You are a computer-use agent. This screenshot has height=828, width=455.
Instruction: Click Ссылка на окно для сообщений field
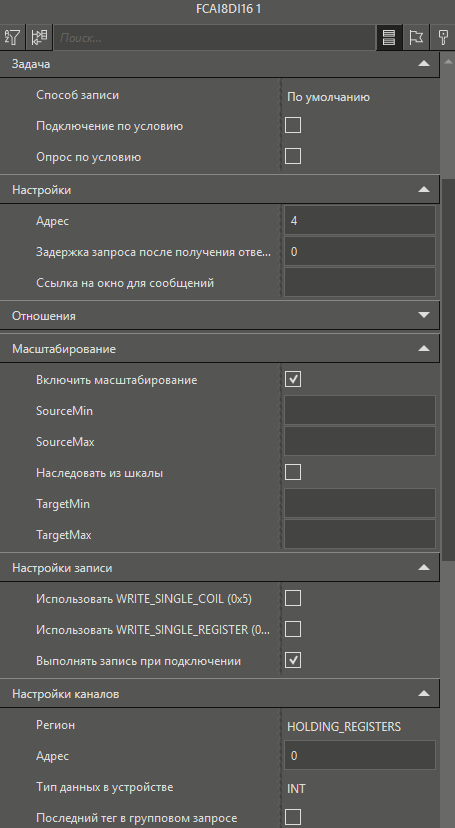click(360, 283)
